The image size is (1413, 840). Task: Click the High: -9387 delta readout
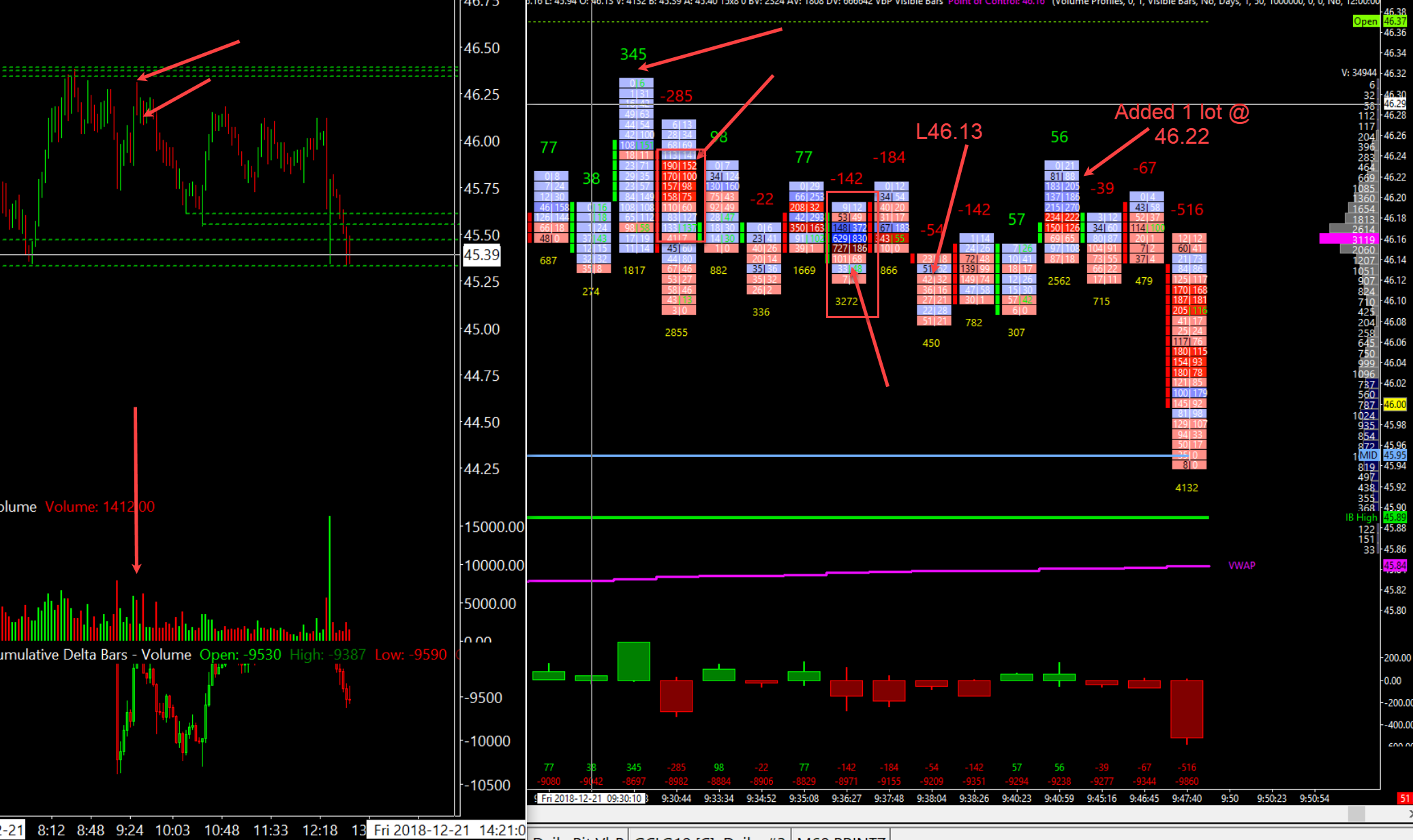[327, 654]
